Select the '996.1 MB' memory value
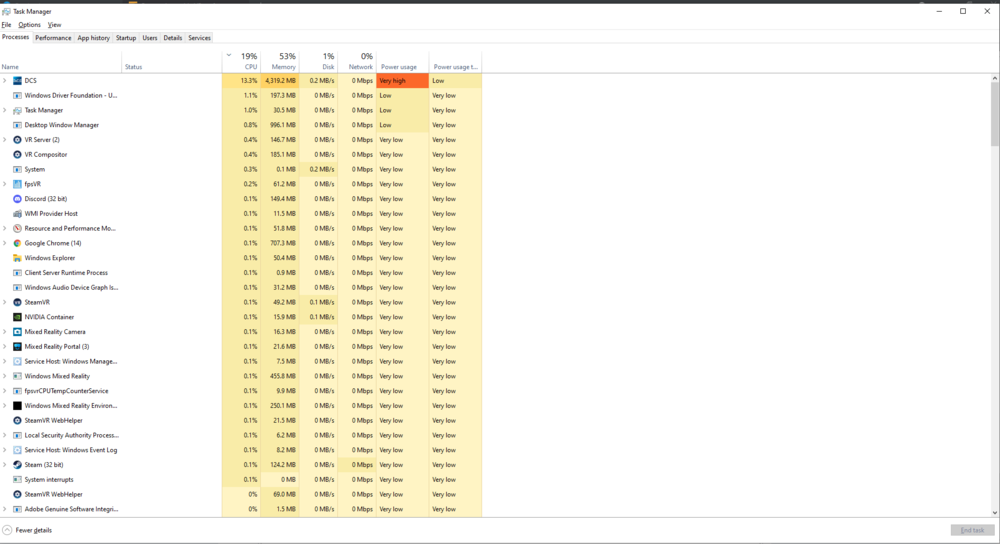1000x544 pixels. pos(280,125)
